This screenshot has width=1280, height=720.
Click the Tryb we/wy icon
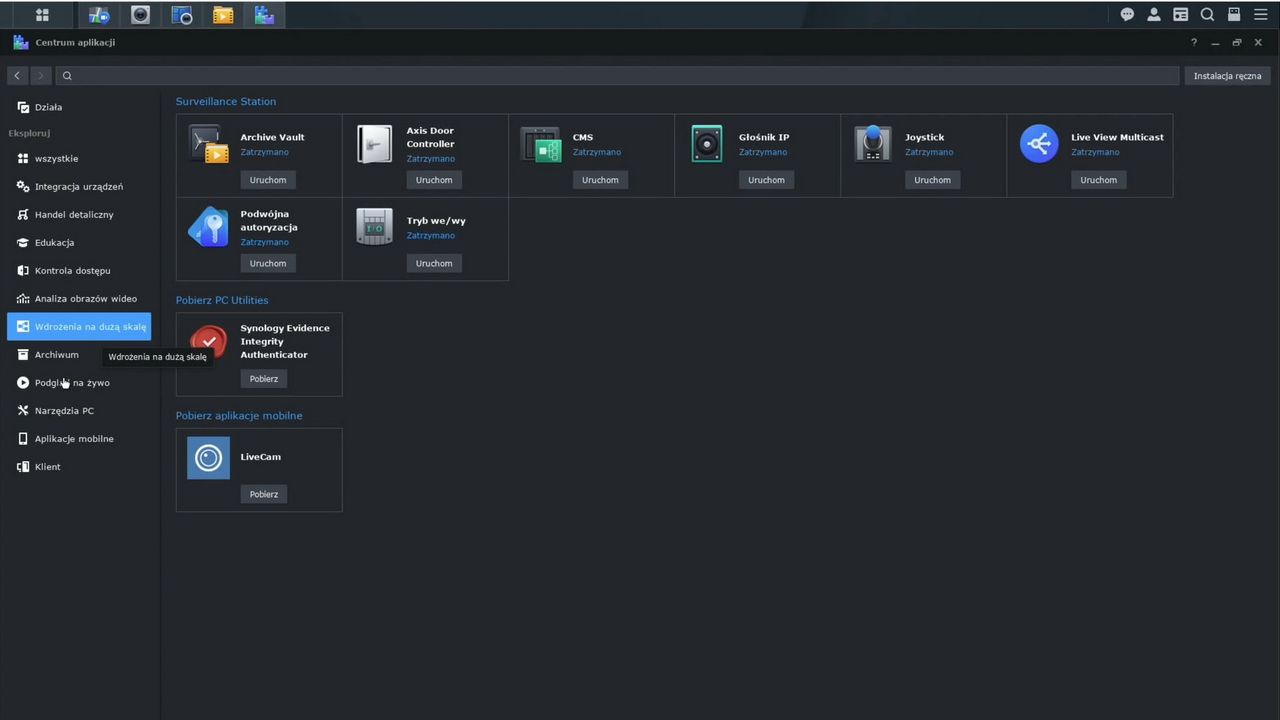[x=374, y=227]
